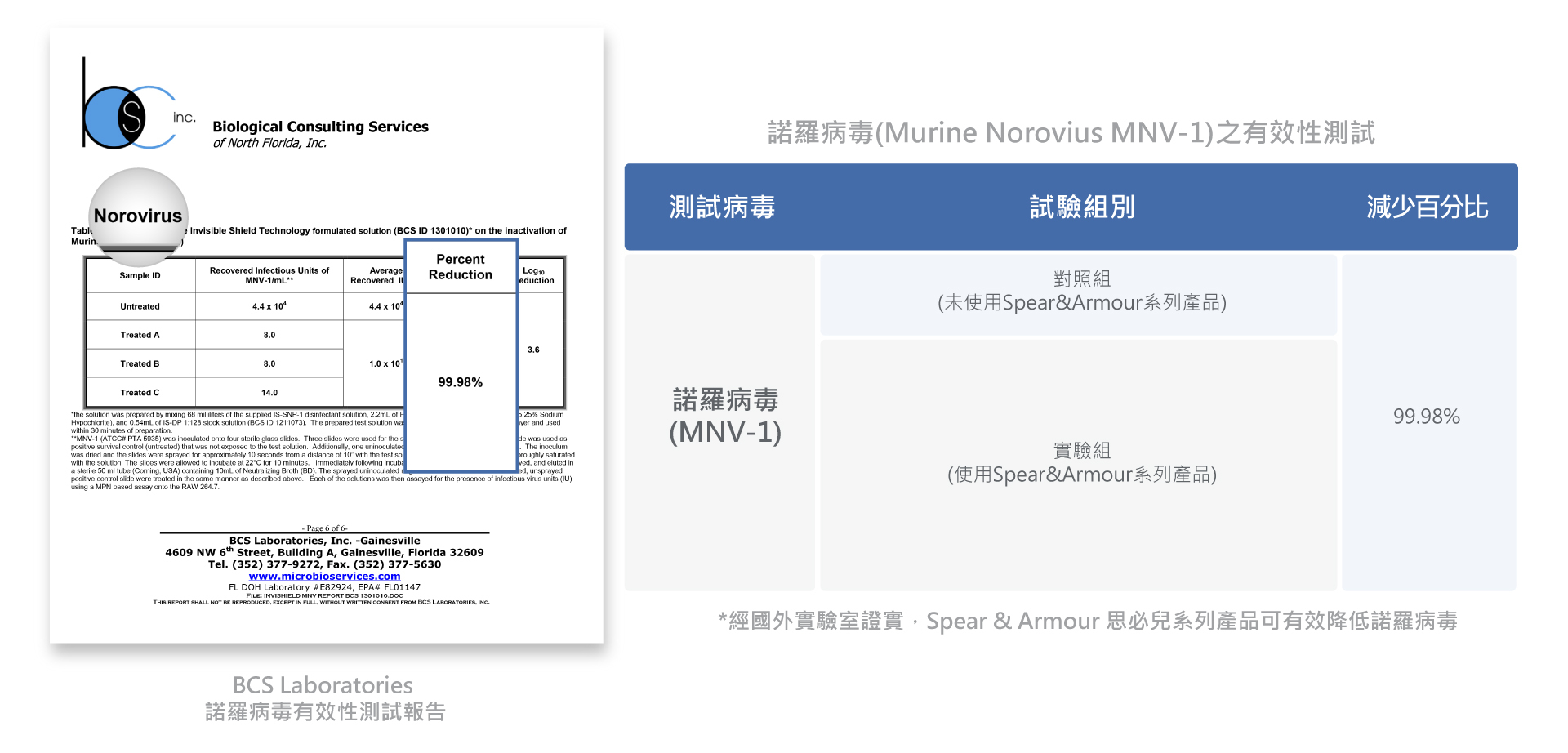Click the "Biological Consulting Services" heading
Screen dimensions: 1568x753
point(320,127)
